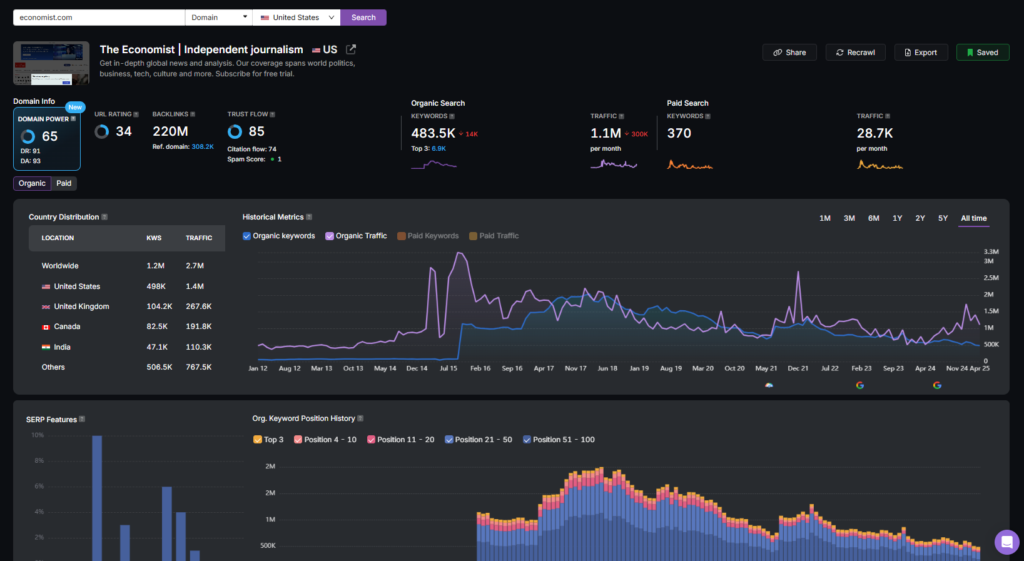Click the Domain Power info icon

coord(73,119)
